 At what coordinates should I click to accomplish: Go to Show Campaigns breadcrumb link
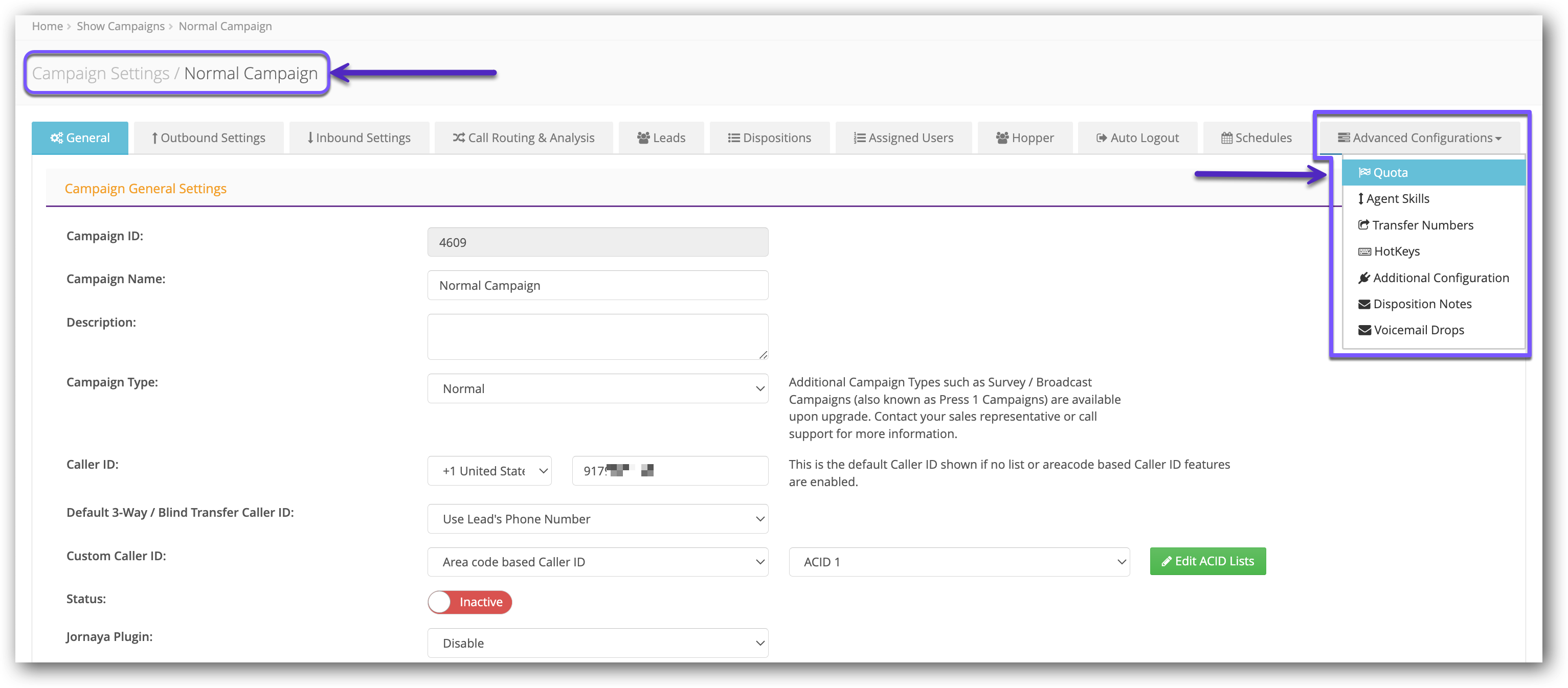click(x=121, y=26)
